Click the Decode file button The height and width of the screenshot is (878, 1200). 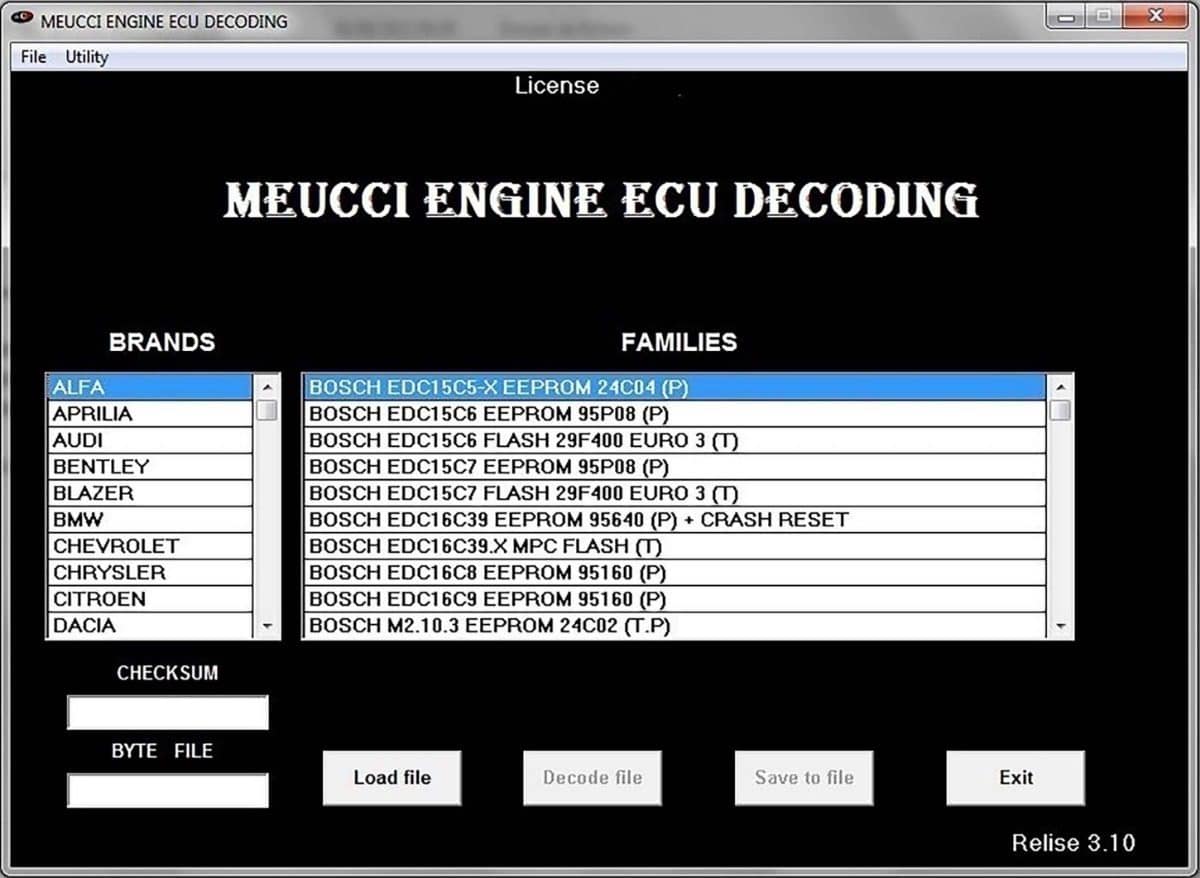pos(591,777)
